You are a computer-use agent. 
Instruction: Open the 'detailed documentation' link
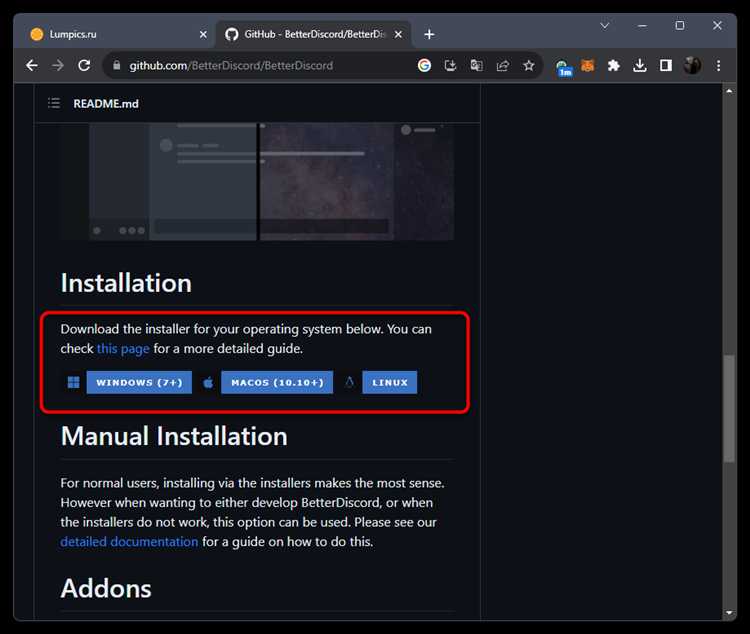129,542
